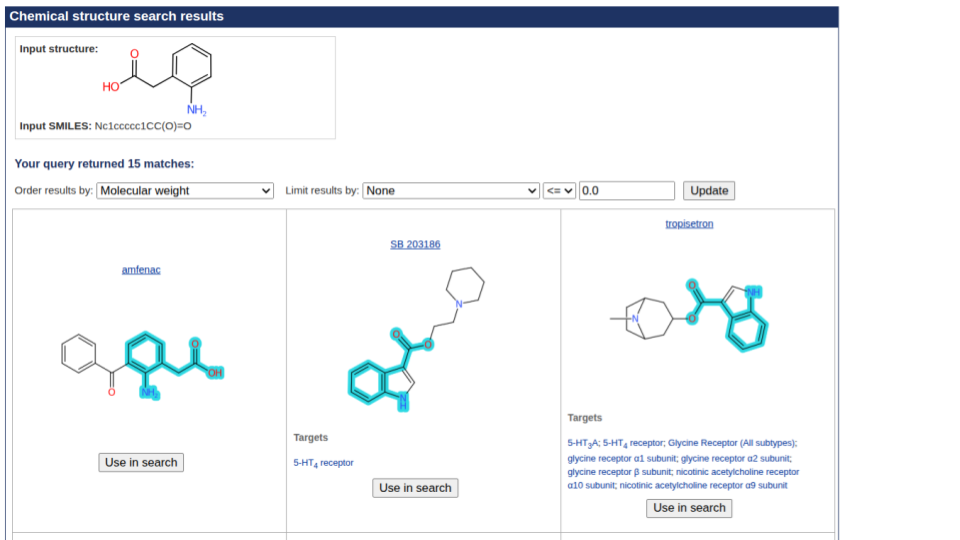Expand the Limit results by dropdown
The height and width of the screenshot is (540, 960).
pos(450,191)
